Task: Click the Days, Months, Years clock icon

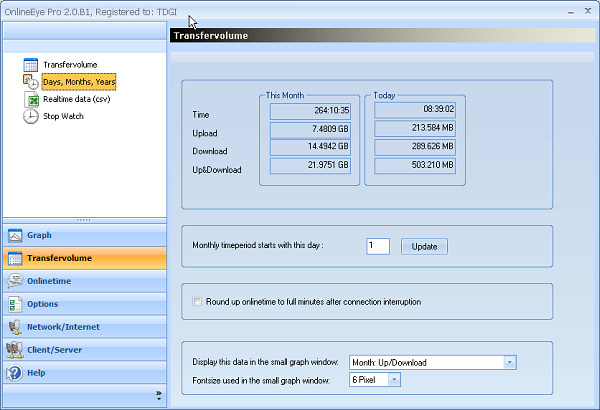Action: (31, 82)
